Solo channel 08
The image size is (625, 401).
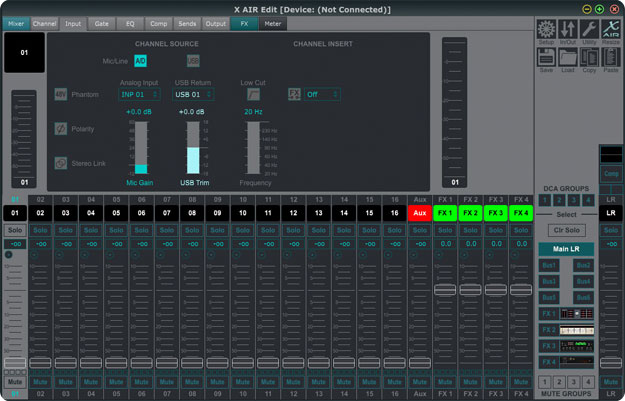point(192,230)
